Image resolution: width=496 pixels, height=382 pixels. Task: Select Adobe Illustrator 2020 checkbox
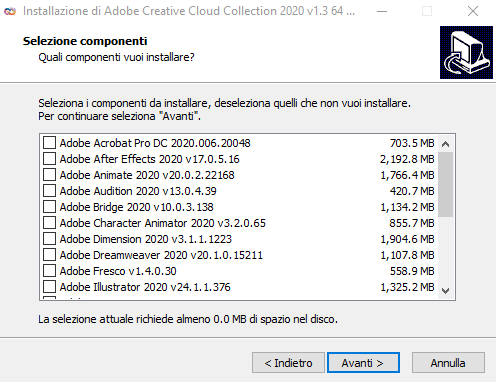coord(49,287)
